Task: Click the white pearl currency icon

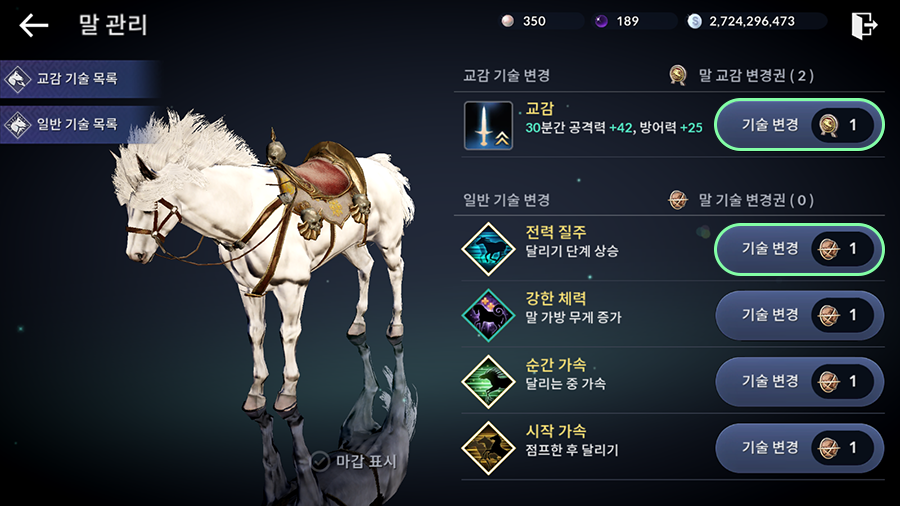Action: point(507,21)
